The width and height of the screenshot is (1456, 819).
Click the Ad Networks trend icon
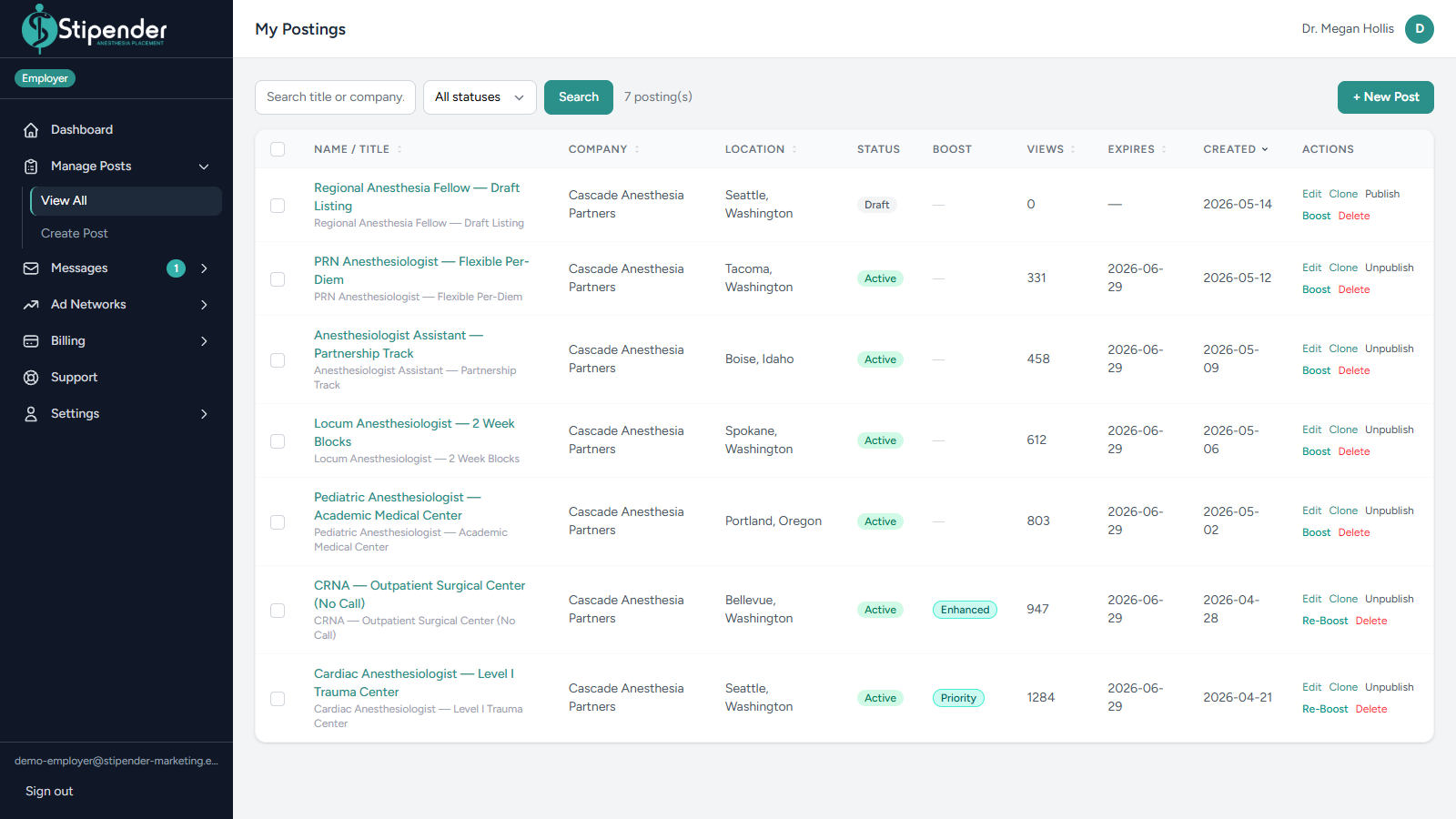click(x=31, y=305)
